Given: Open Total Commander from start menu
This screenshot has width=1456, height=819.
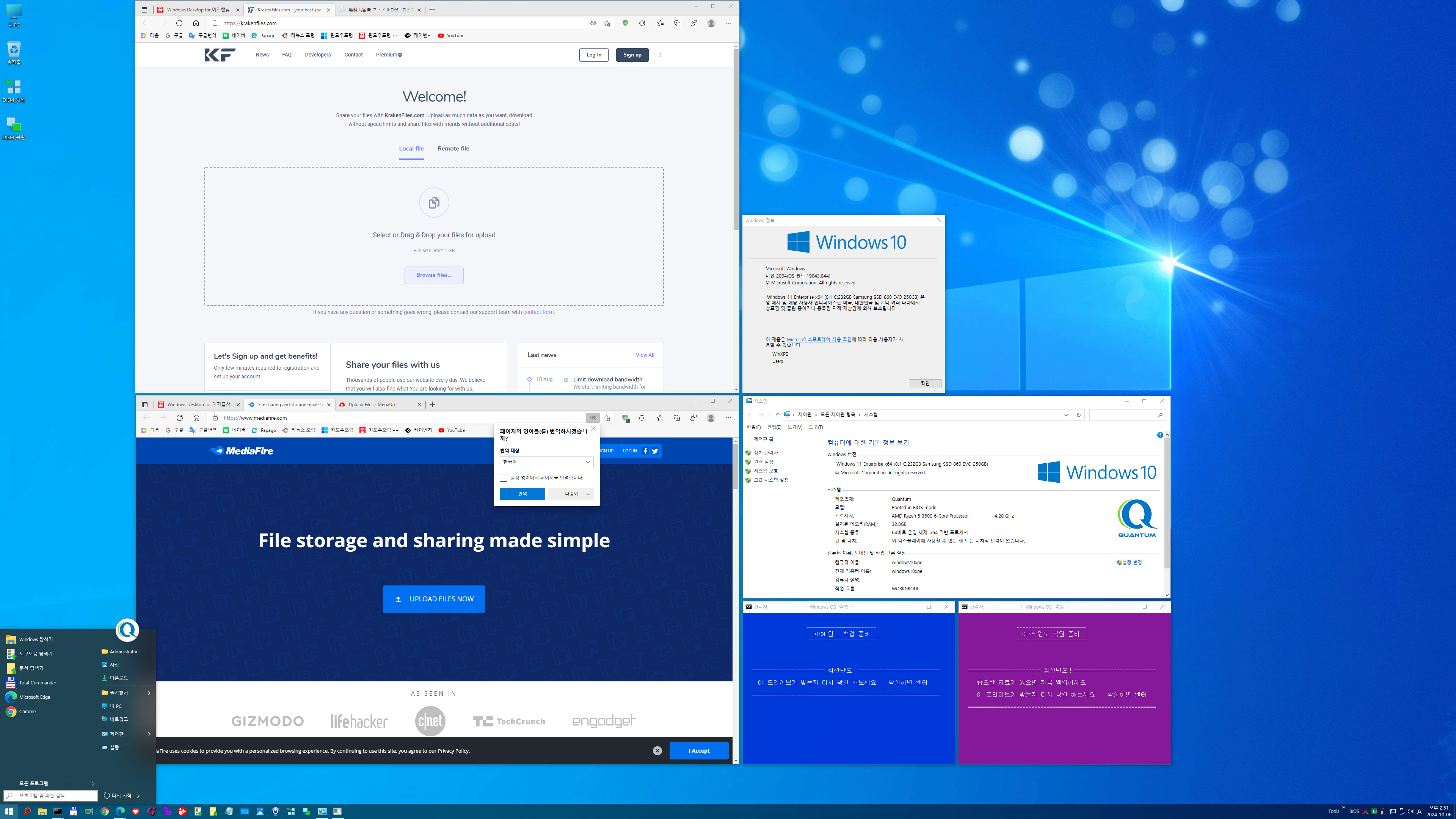Looking at the screenshot, I should [x=37, y=682].
